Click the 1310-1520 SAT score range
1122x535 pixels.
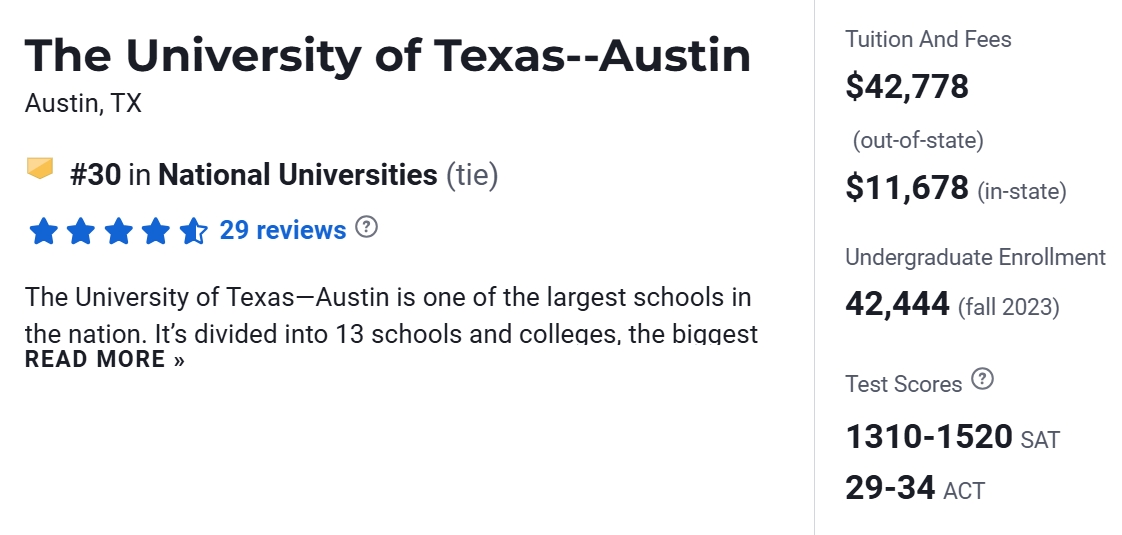click(x=929, y=437)
